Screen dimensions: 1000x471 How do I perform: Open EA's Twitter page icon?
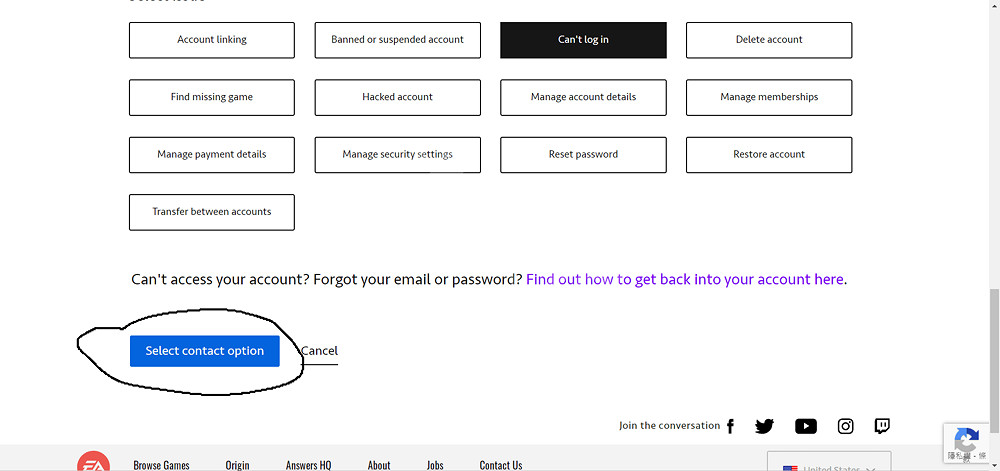765,426
